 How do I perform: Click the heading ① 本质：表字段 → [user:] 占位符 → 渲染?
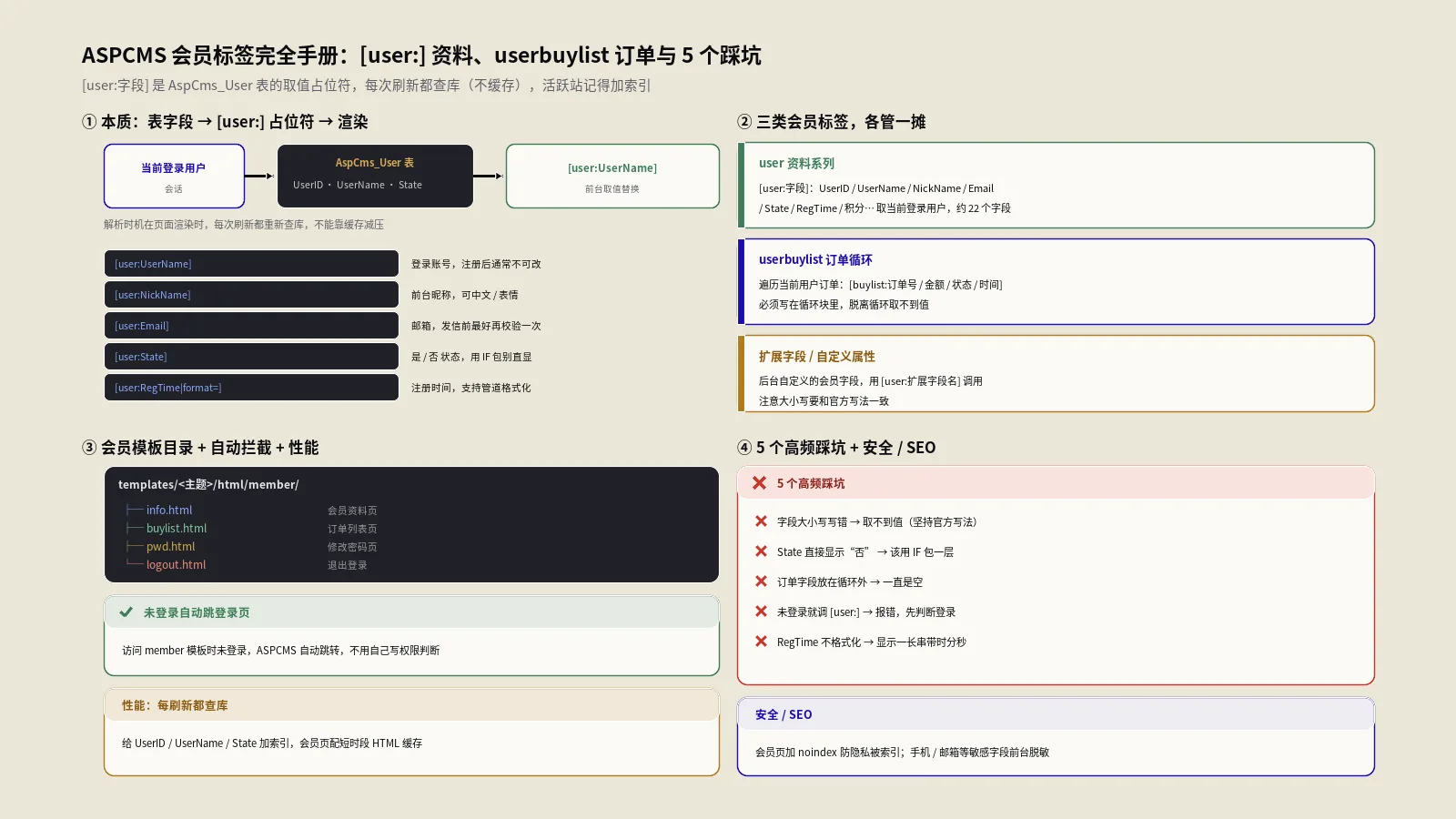(x=225, y=122)
